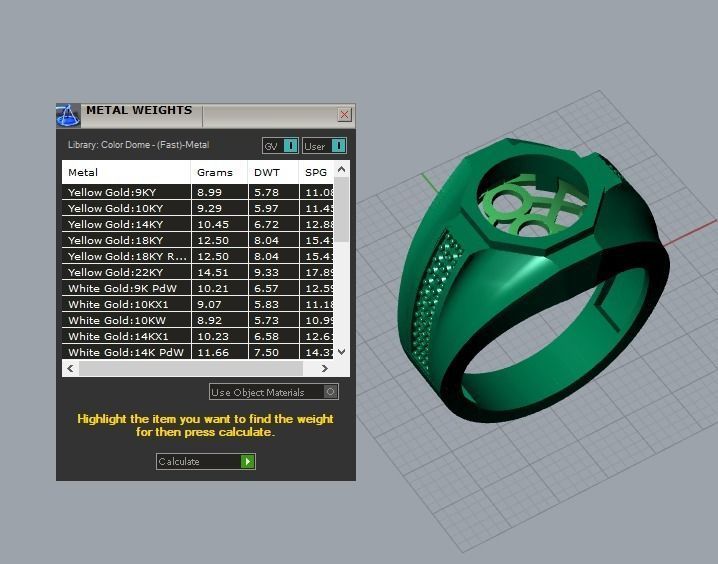Click scroll up arrow of metals list
This screenshot has width=718, height=564.
click(341, 169)
